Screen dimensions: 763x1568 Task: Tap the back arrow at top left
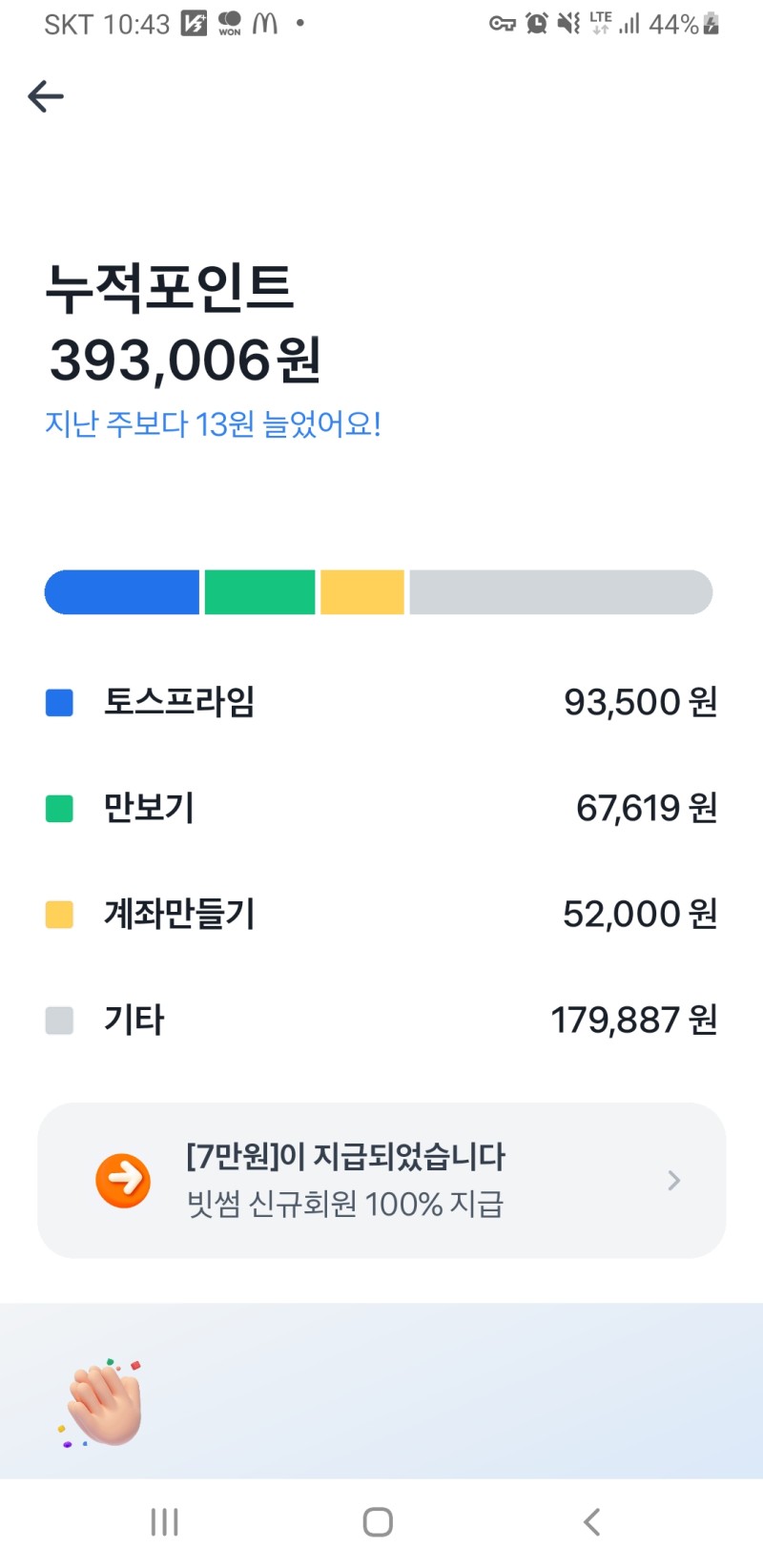click(x=46, y=96)
